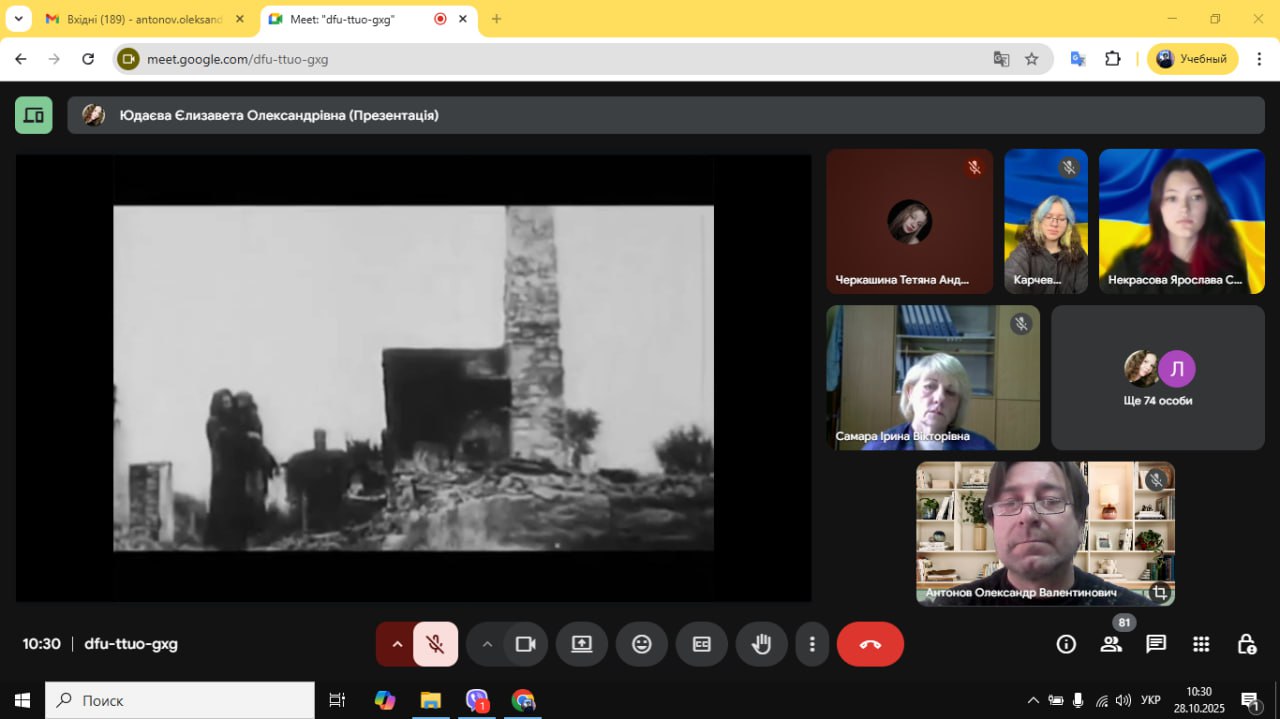Leave the call with red button
The image size is (1280, 719).
[870, 644]
